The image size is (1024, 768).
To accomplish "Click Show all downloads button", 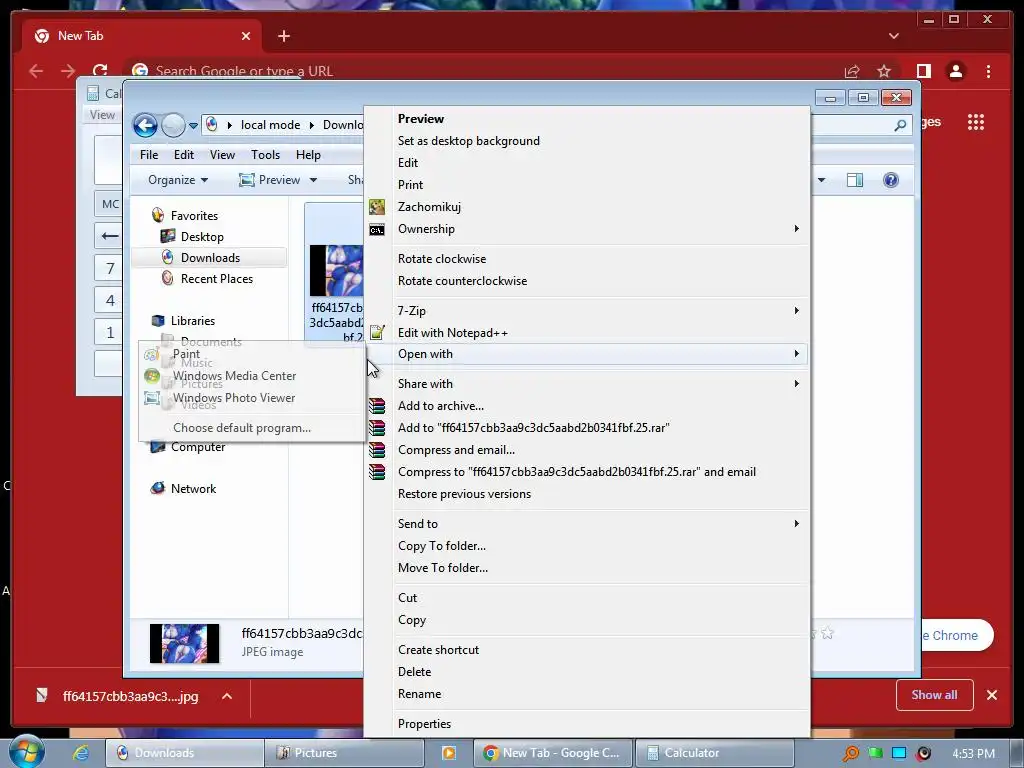I will [x=935, y=696].
